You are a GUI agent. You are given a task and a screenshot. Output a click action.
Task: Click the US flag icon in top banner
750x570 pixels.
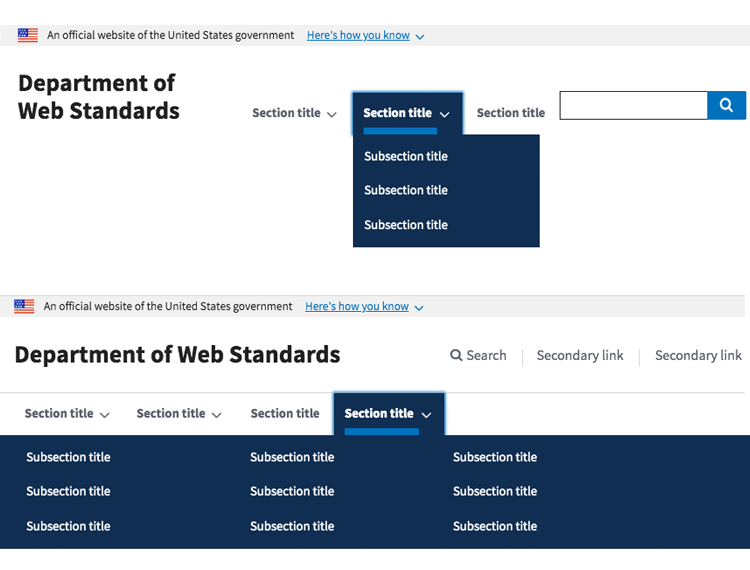pyautogui.click(x=28, y=35)
